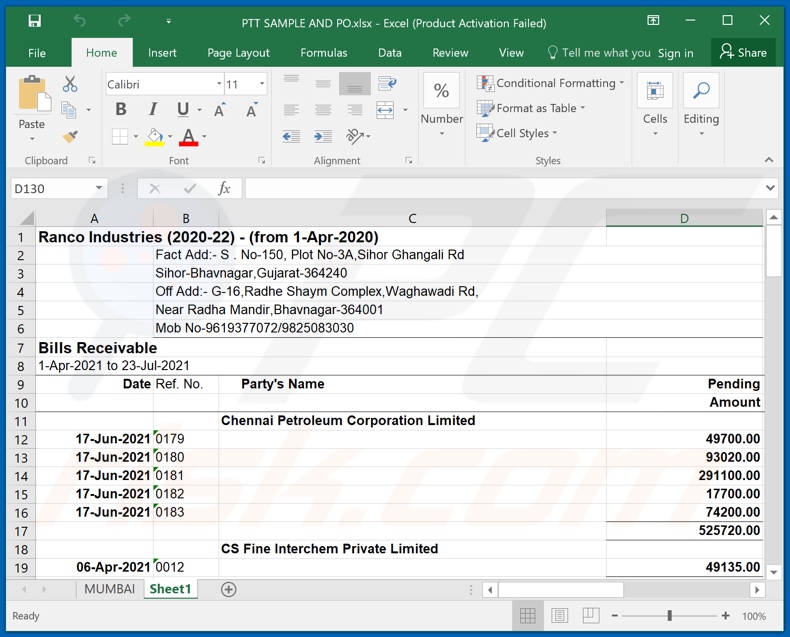Image resolution: width=790 pixels, height=637 pixels.
Task: Decrease indent
Action: pos(291,136)
